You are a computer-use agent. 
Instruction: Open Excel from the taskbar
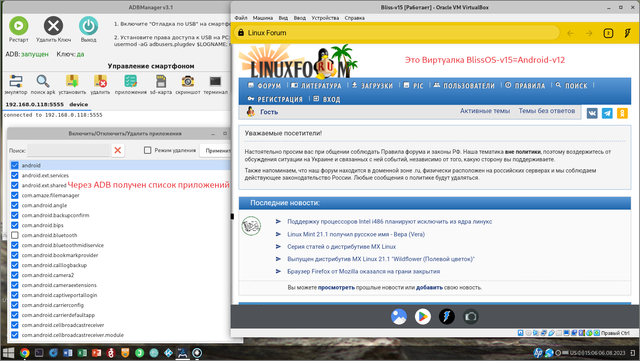click(82, 353)
